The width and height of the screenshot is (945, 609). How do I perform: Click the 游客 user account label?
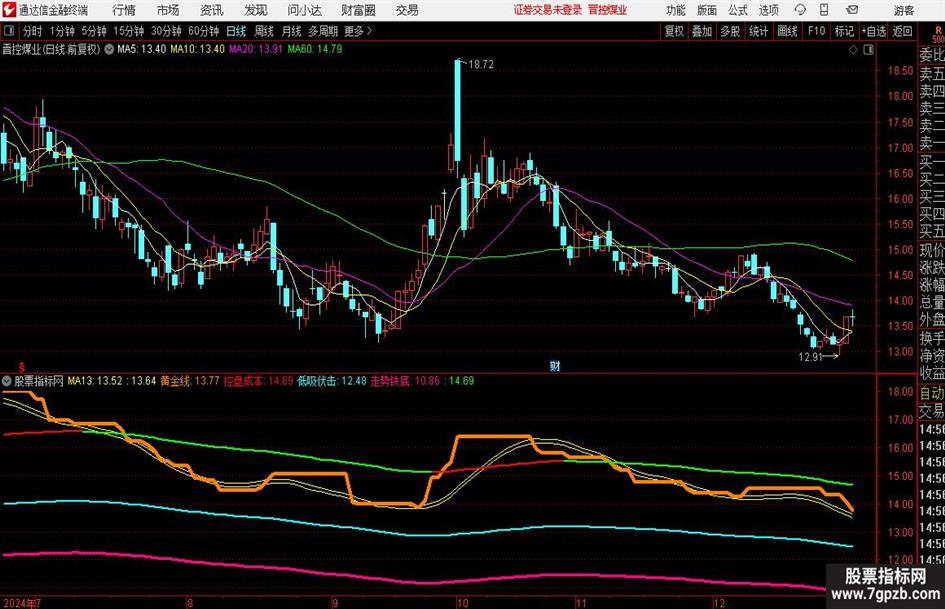904,10
